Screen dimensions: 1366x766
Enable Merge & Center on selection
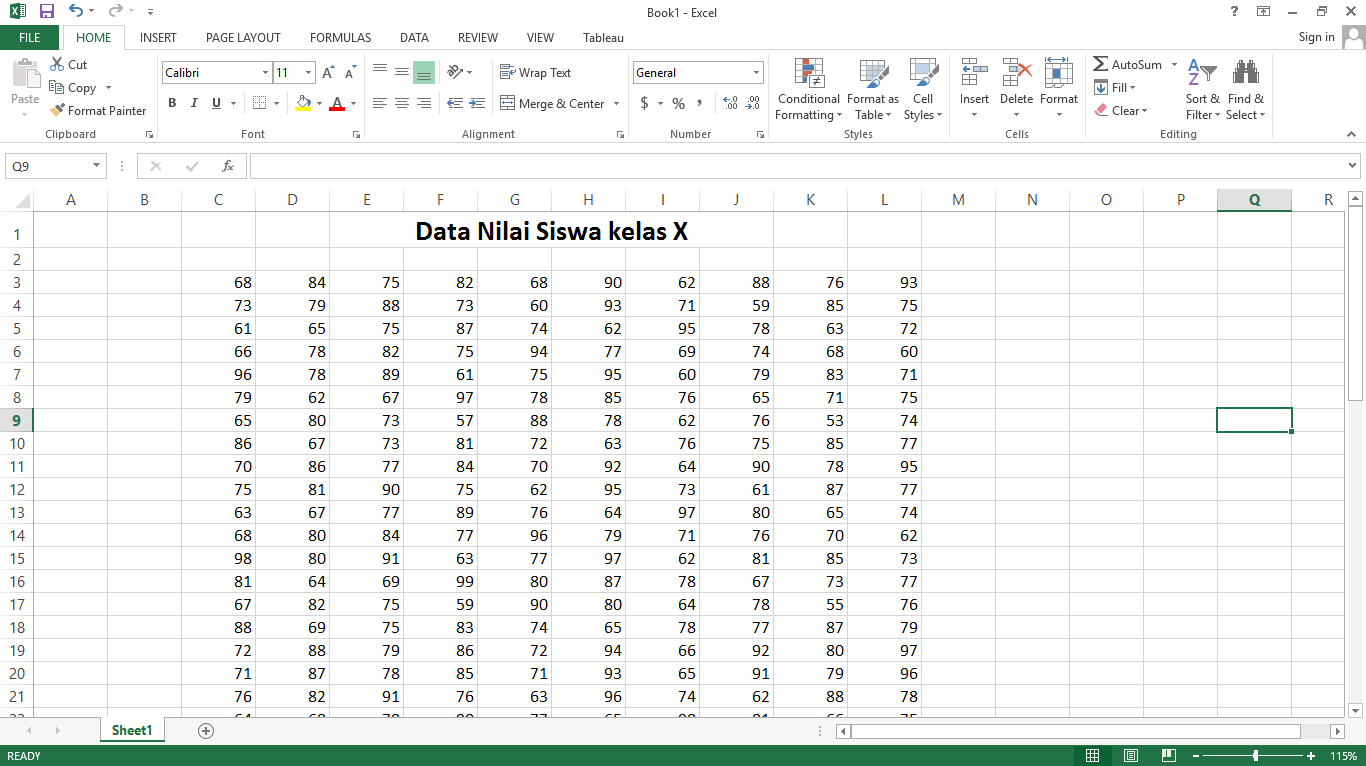coord(553,103)
